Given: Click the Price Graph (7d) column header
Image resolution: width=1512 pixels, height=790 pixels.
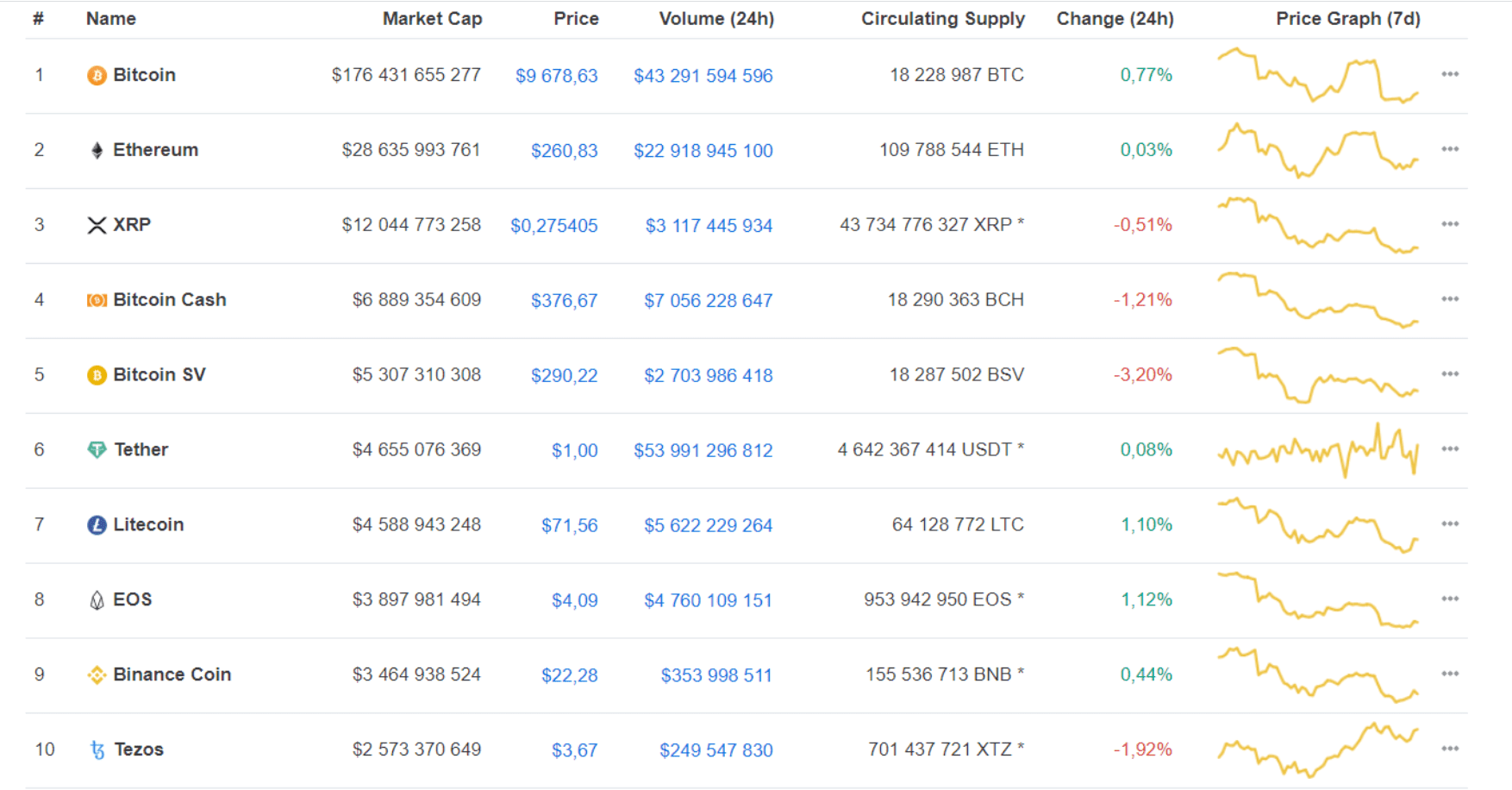Looking at the screenshot, I should tap(1348, 19).
